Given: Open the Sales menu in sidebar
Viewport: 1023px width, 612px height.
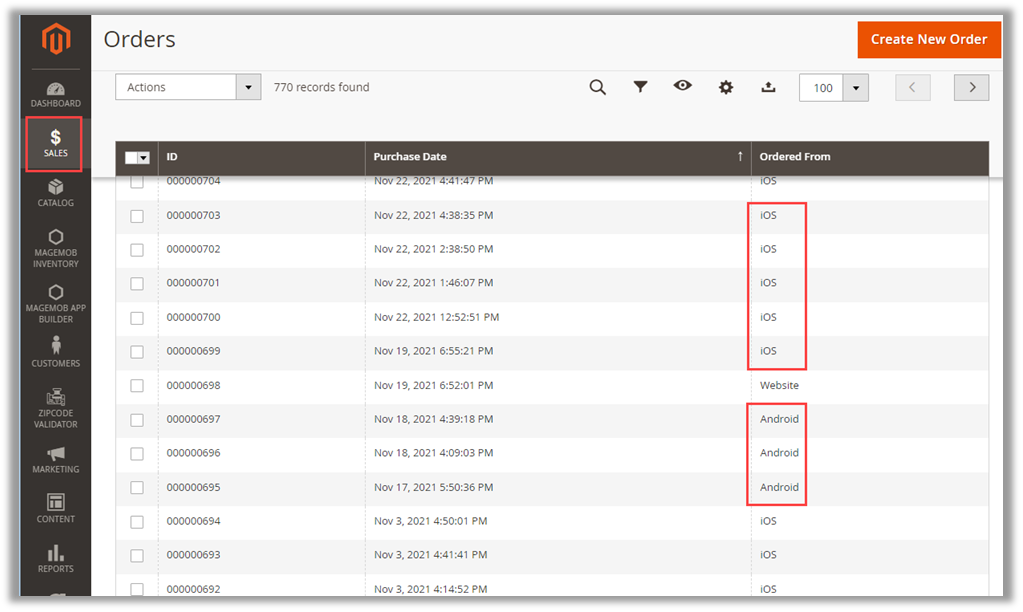Looking at the screenshot, I should 56,144.
